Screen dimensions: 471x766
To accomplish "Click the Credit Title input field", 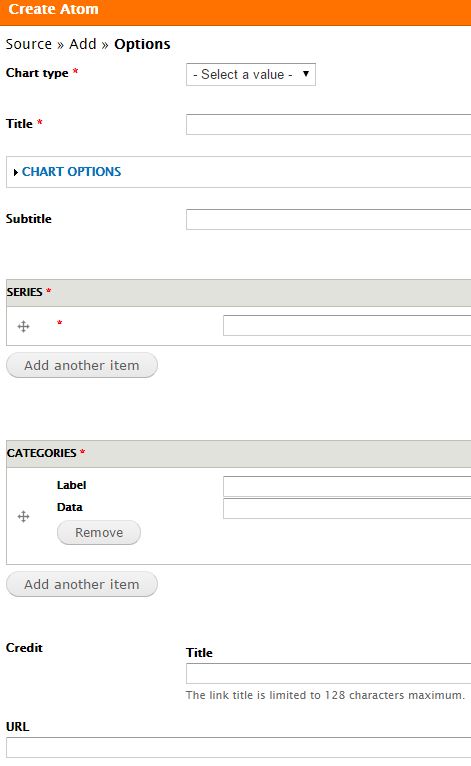I will pyautogui.click(x=328, y=674).
